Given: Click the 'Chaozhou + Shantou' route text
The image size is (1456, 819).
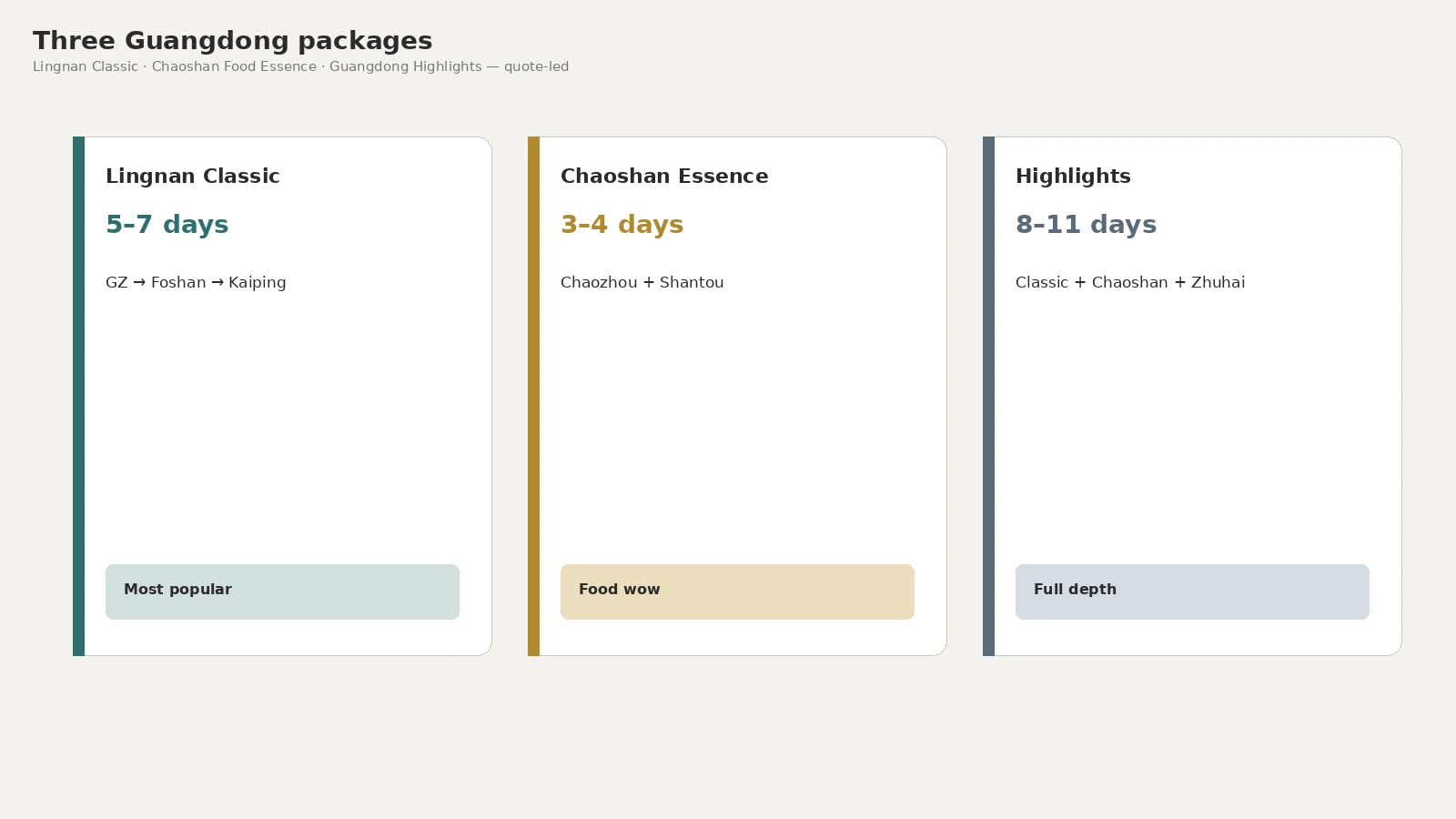Looking at the screenshot, I should click(x=642, y=282).
